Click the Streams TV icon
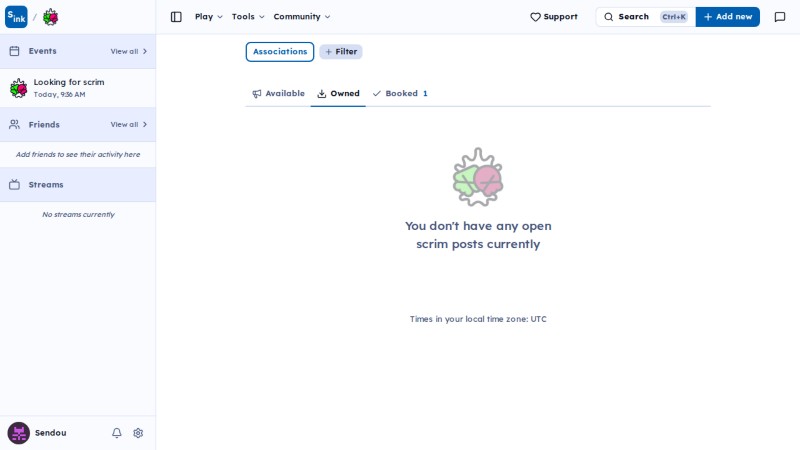This screenshot has width=800, height=450. tap(14, 185)
